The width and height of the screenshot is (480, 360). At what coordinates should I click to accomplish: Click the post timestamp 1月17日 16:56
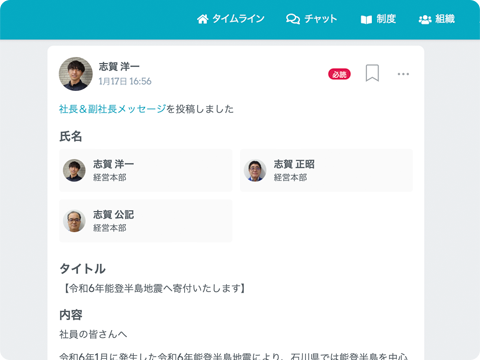tap(125, 81)
